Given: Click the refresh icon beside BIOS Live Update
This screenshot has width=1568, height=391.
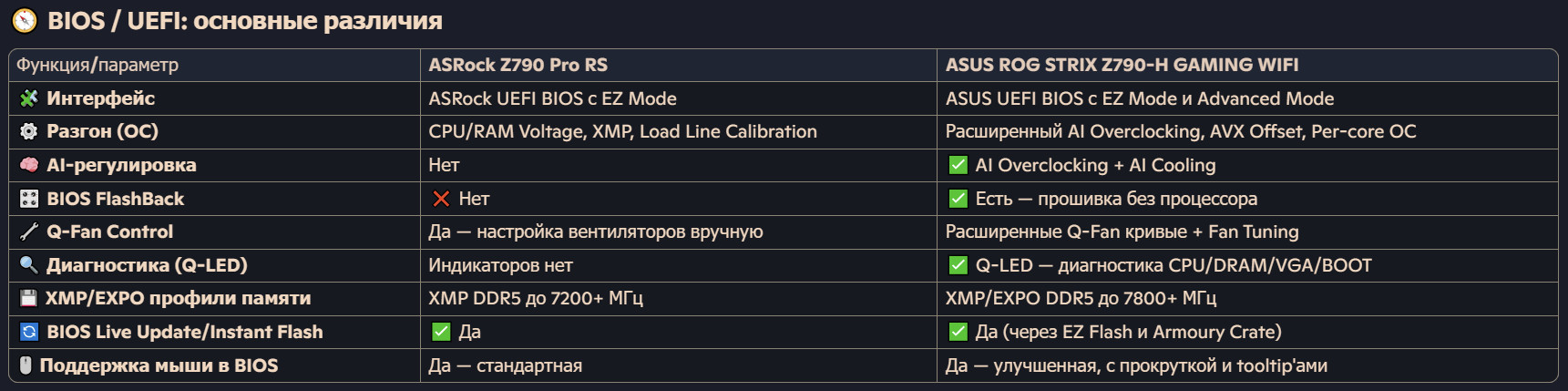Looking at the screenshot, I should (29, 332).
